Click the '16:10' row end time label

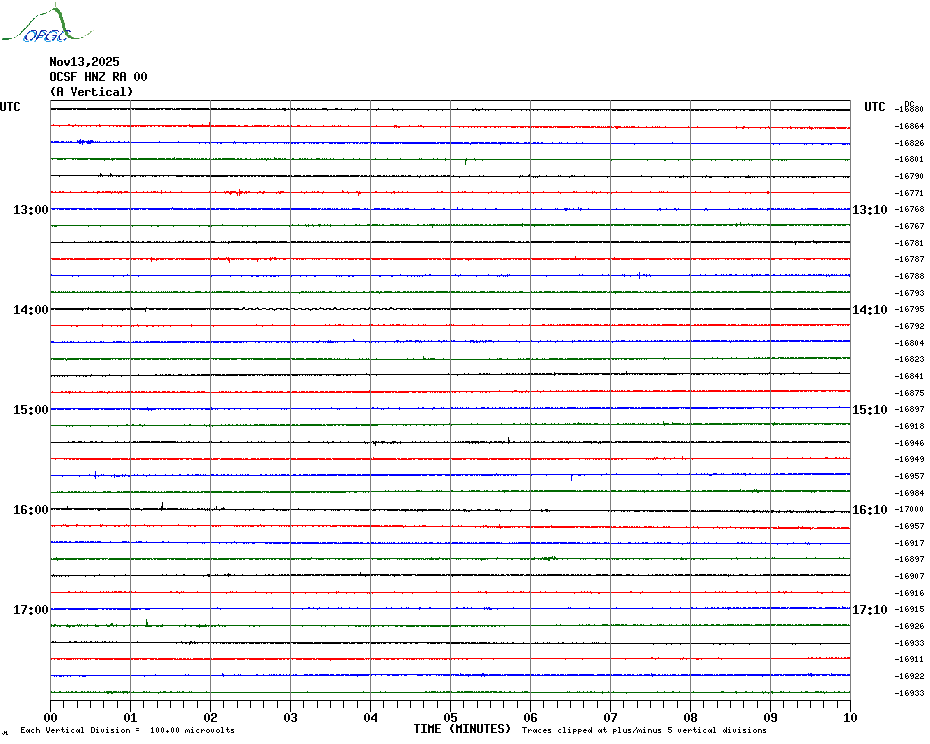click(x=870, y=510)
